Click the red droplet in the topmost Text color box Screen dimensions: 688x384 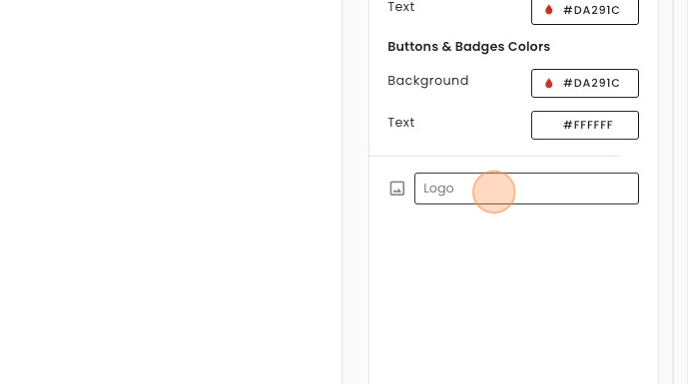click(x=548, y=10)
